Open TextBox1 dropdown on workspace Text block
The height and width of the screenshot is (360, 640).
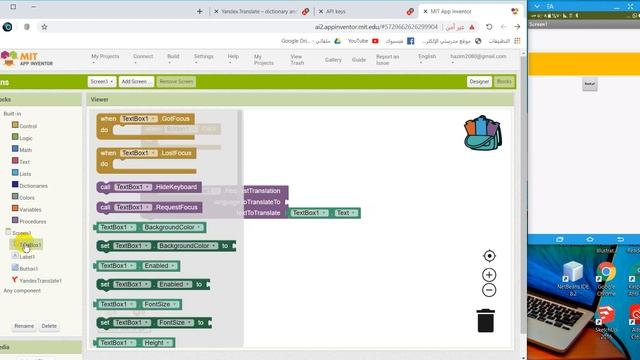point(310,213)
